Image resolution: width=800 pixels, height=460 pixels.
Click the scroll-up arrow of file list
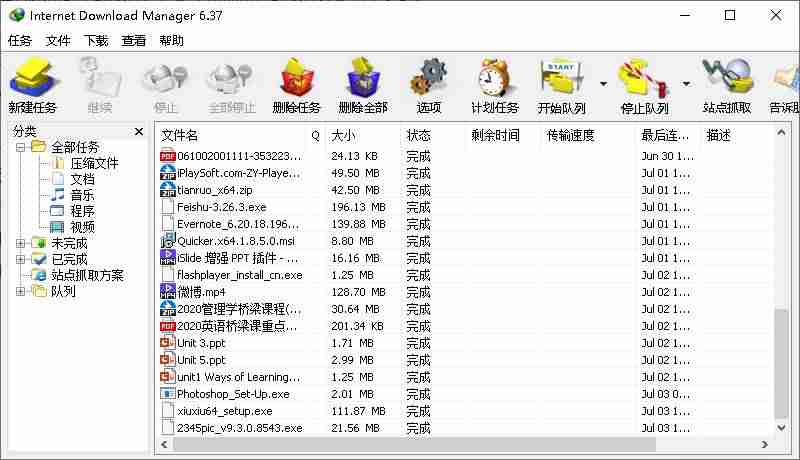[x=781, y=133]
